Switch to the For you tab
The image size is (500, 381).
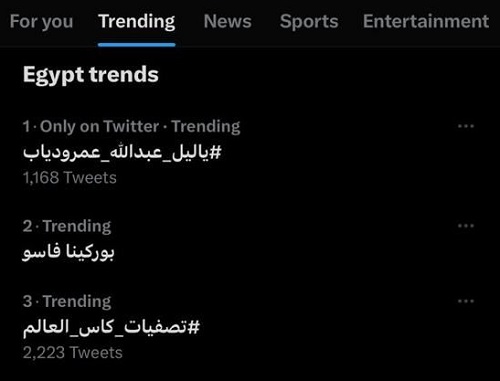coord(41,22)
